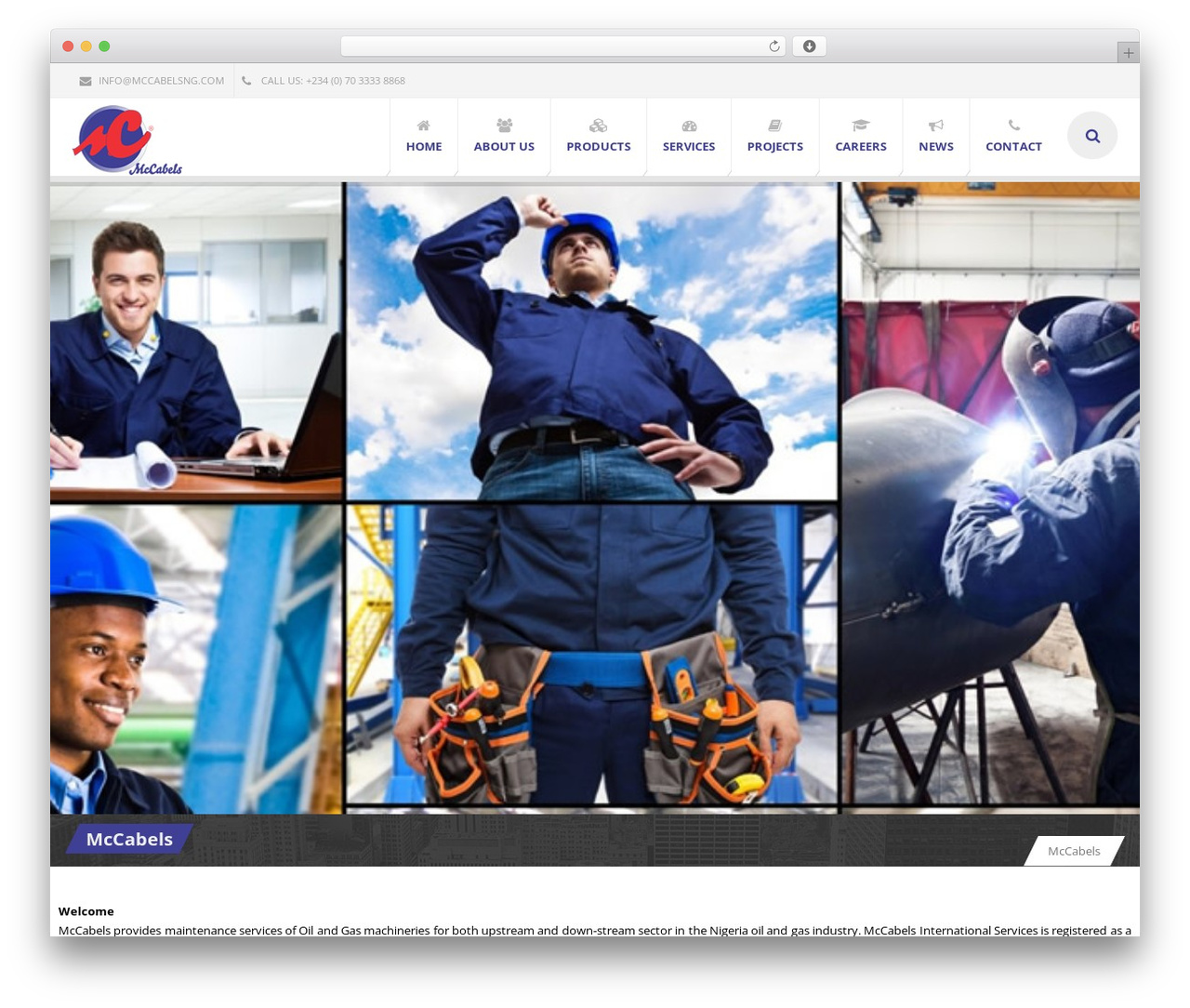The height and width of the screenshot is (1008, 1190).
Task: Click the McCabels page title banner
Action: [129, 839]
